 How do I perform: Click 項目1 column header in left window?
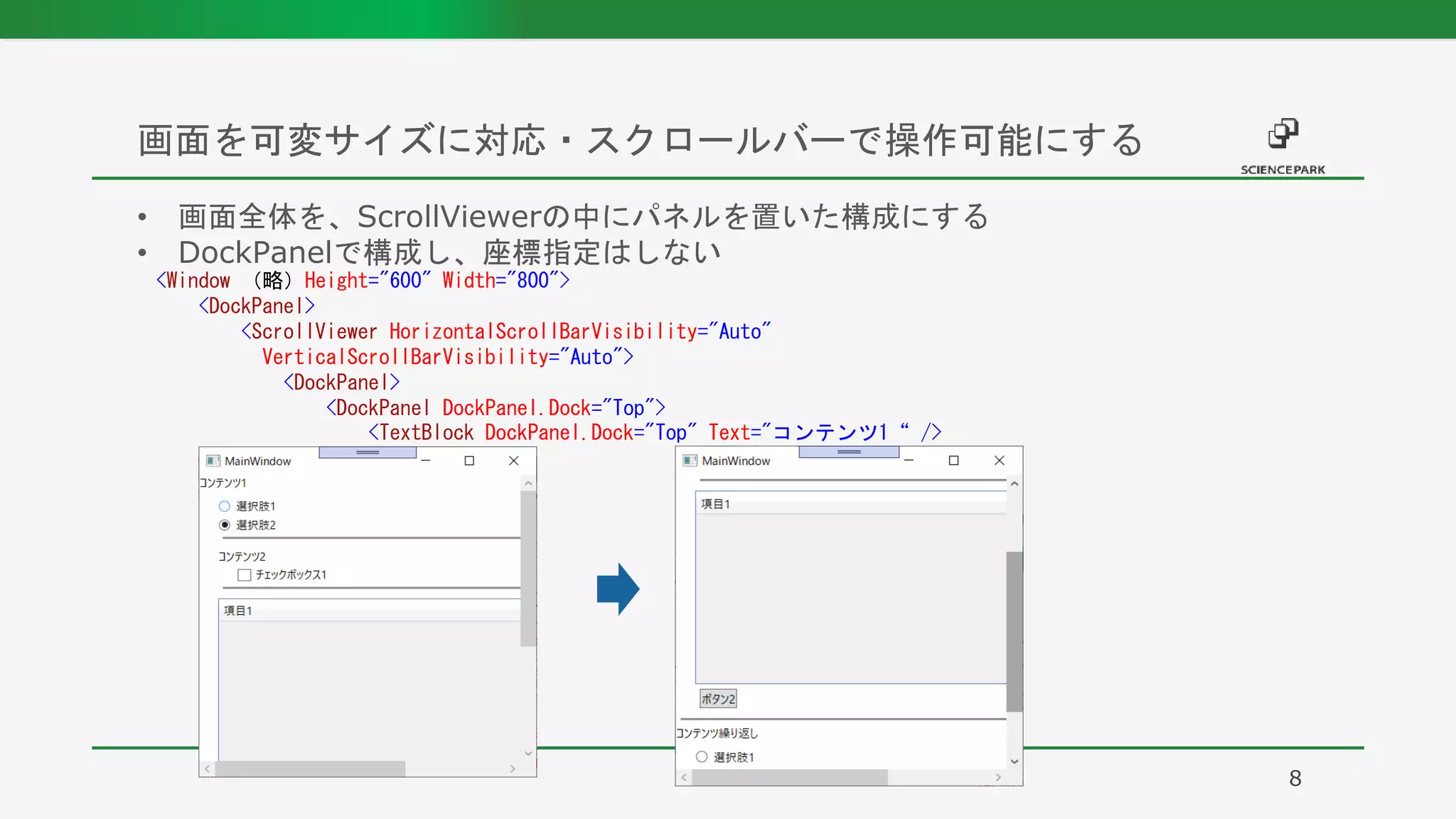pos(370,611)
